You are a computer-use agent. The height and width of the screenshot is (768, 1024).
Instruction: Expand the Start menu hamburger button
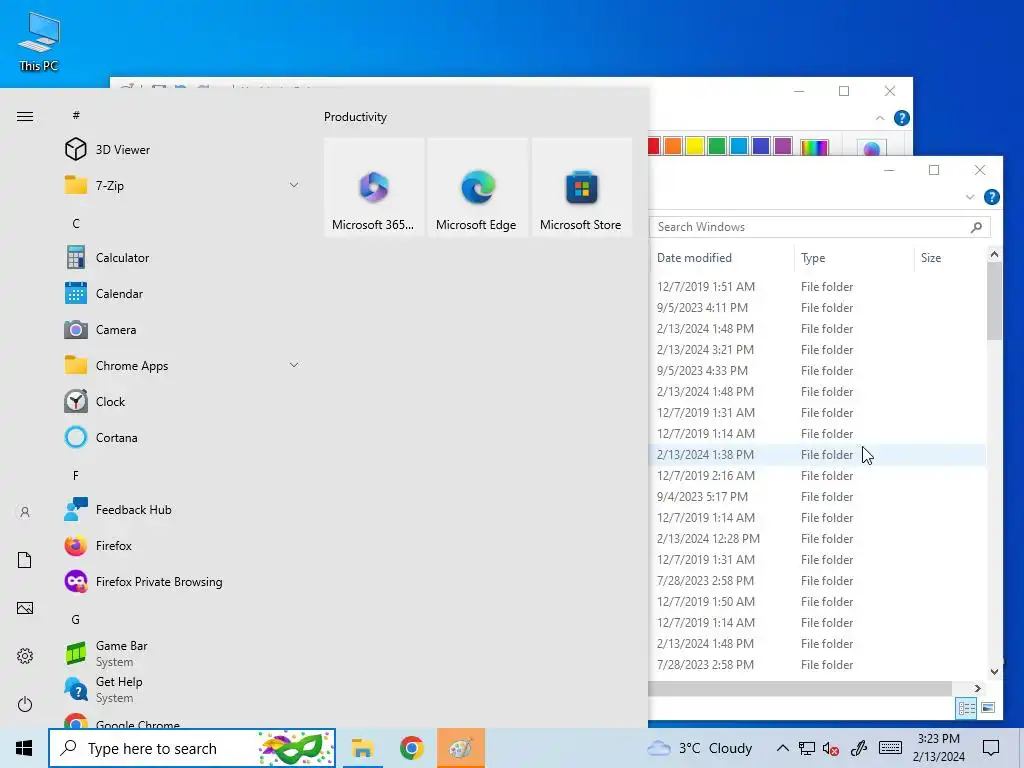point(25,116)
